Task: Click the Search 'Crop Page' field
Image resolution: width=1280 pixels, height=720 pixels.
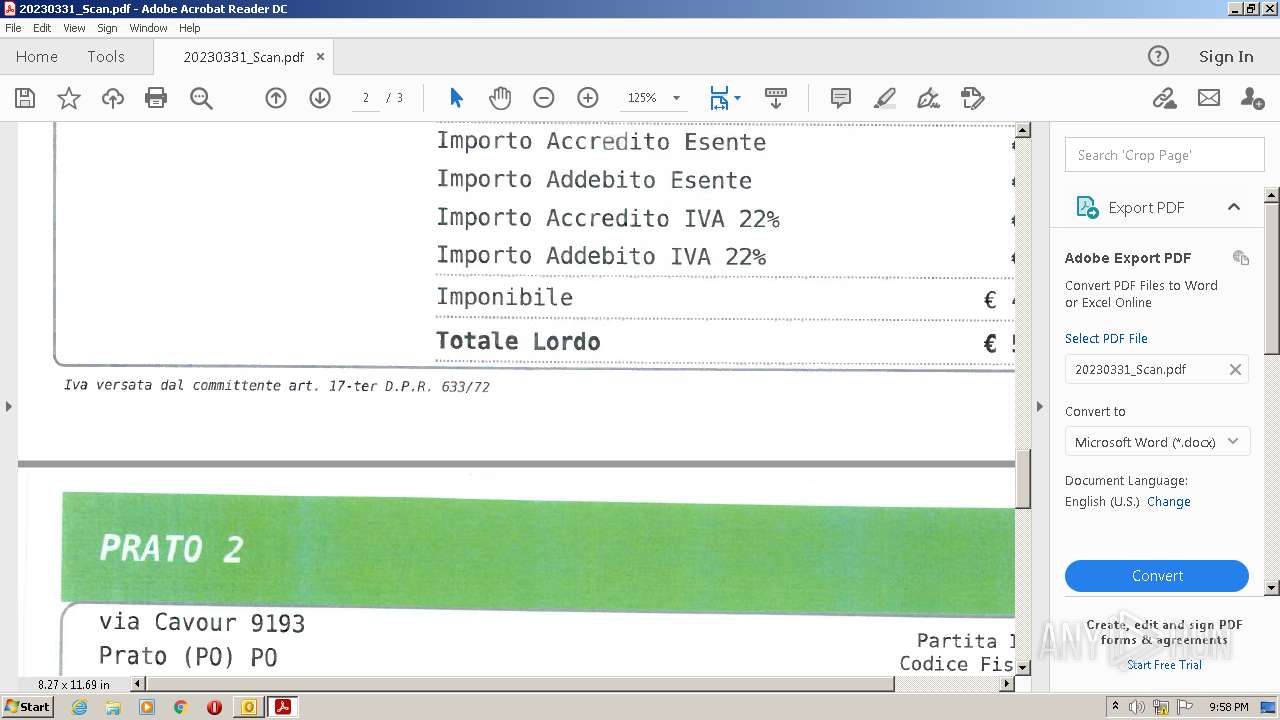Action: tap(1165, 155)
